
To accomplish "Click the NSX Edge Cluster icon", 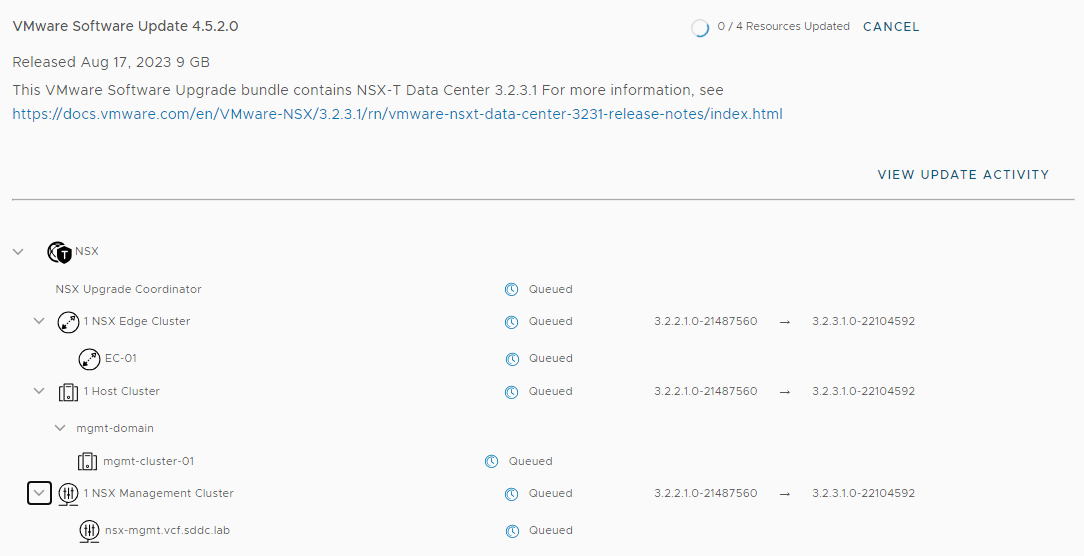I will [68, 322].
